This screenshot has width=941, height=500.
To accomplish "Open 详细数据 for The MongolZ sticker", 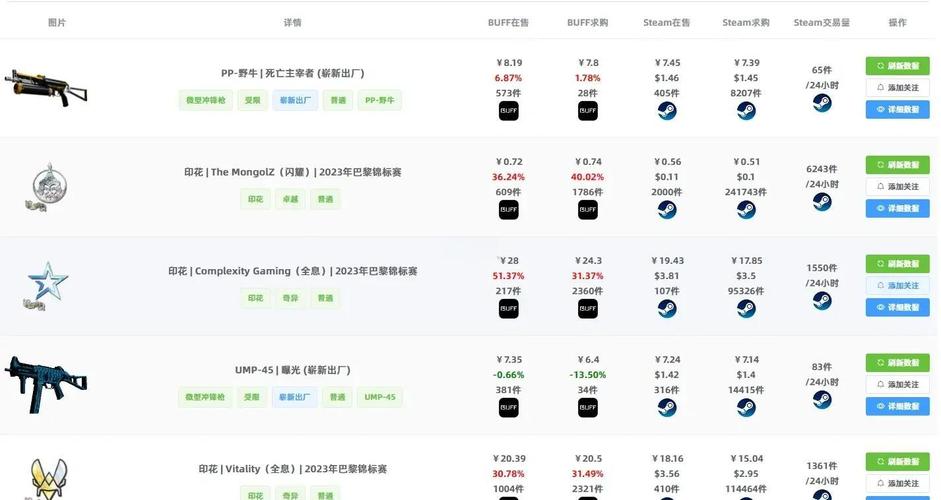I will click(897, 208).
